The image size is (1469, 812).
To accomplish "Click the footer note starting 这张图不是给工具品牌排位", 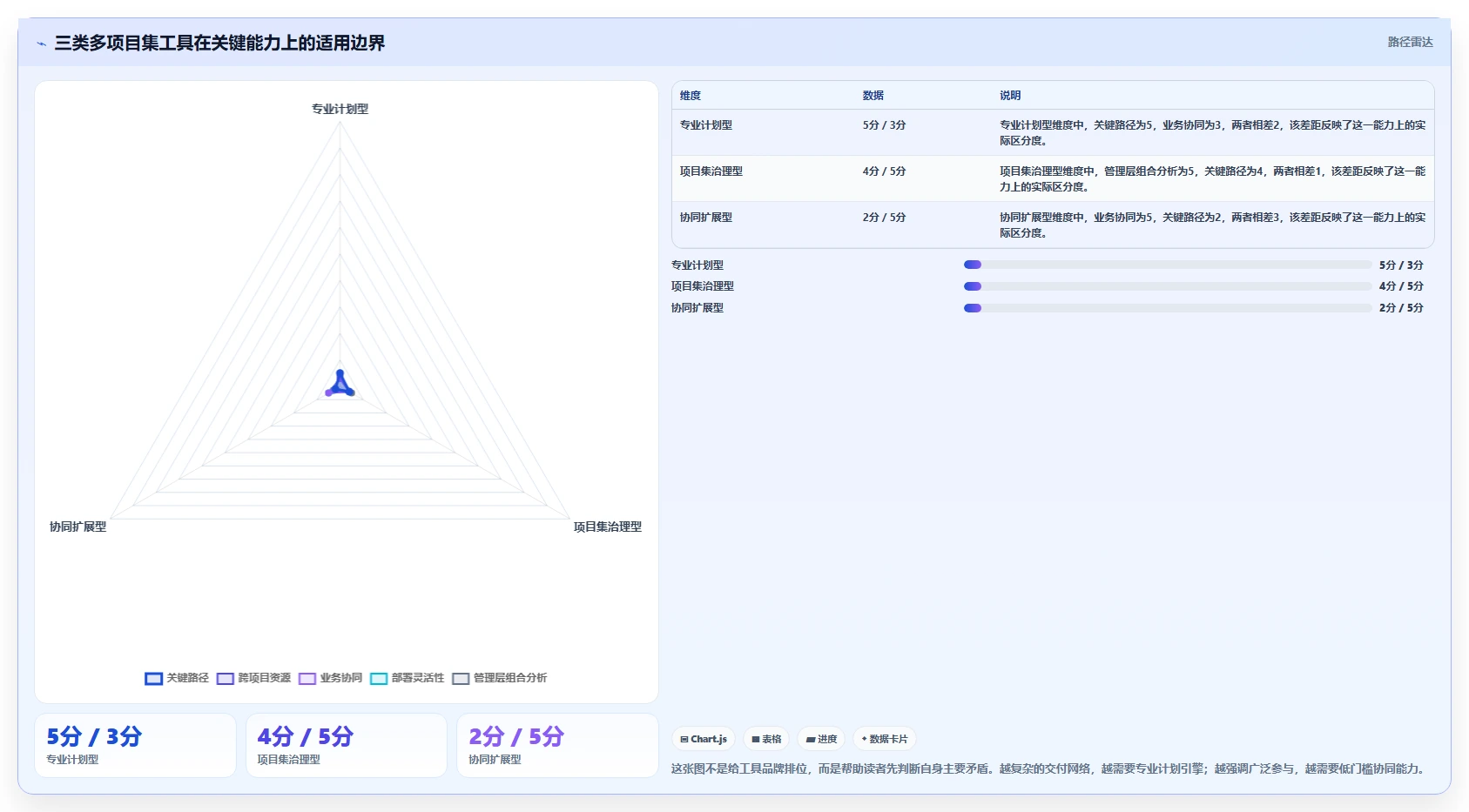I will 1051,768.
